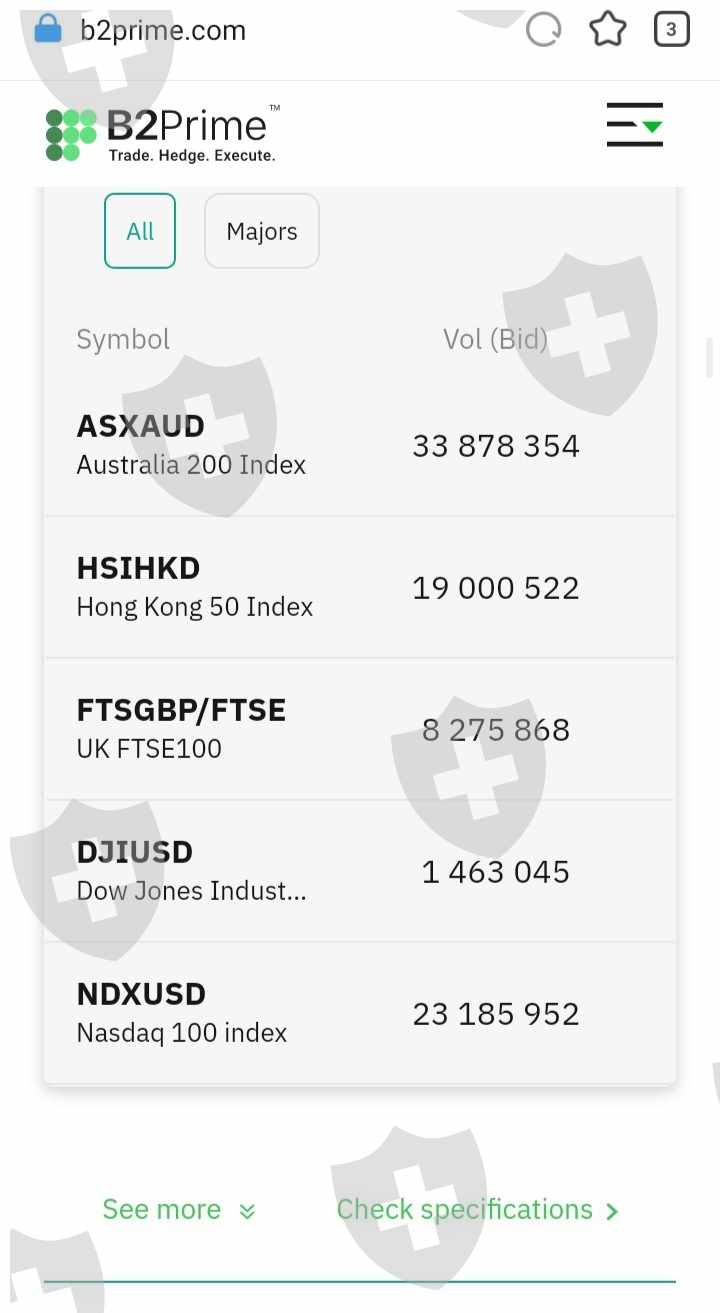The width and height of the screenshot is (720, 1313).
Task: Click the b2prime.com address bar URL
Action: [163, 30]
